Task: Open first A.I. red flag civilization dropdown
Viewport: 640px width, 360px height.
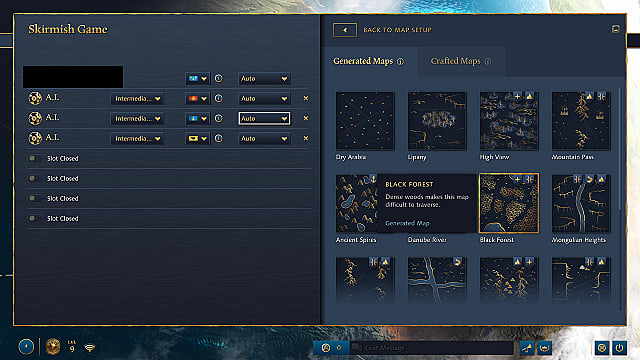Action: 198,98
